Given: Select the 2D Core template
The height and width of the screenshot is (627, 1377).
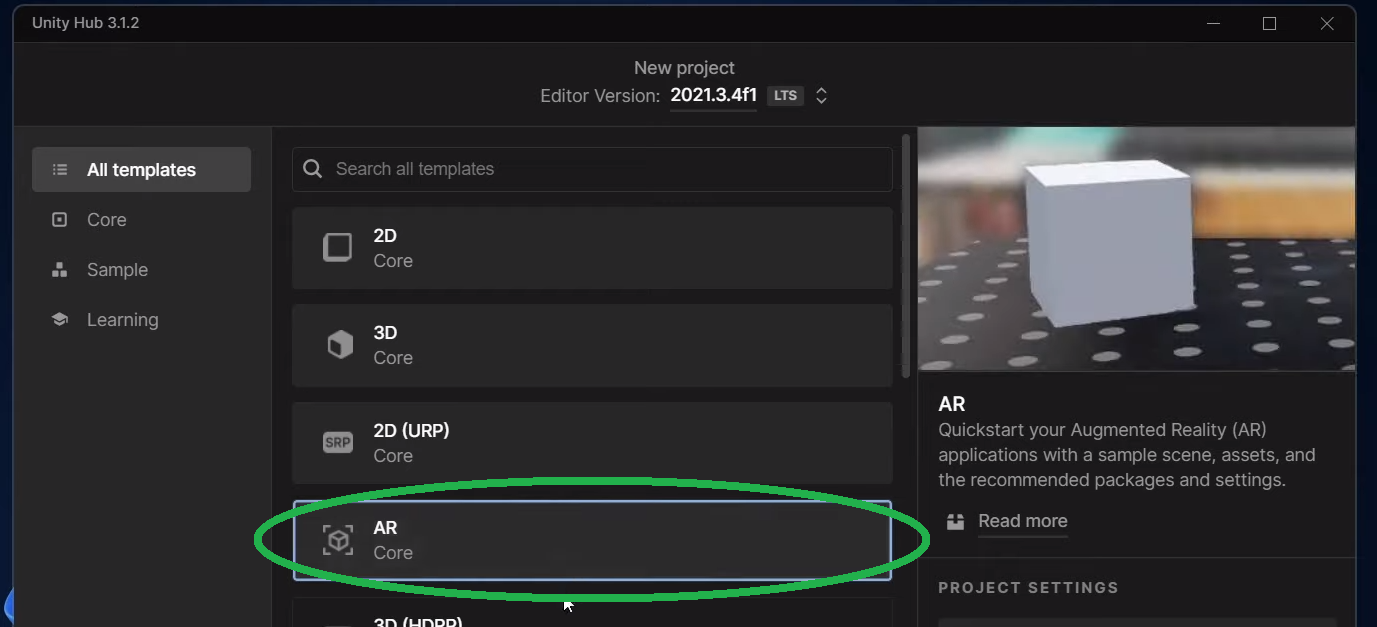Looking at the screenshot, I should pos(592,248).
